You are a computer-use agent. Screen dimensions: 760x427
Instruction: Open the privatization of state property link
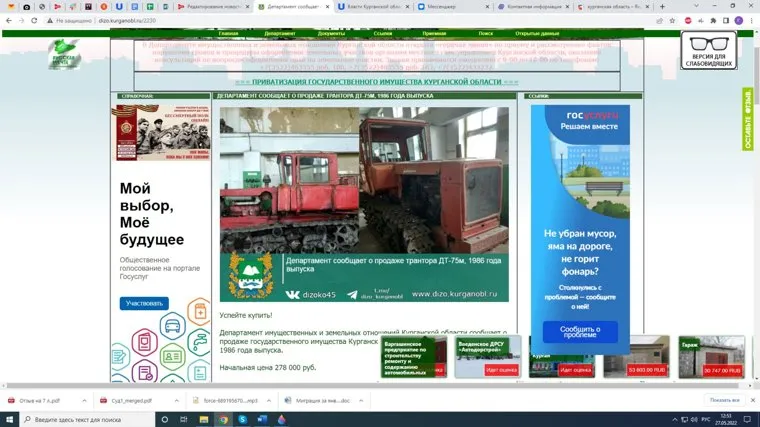376,82
